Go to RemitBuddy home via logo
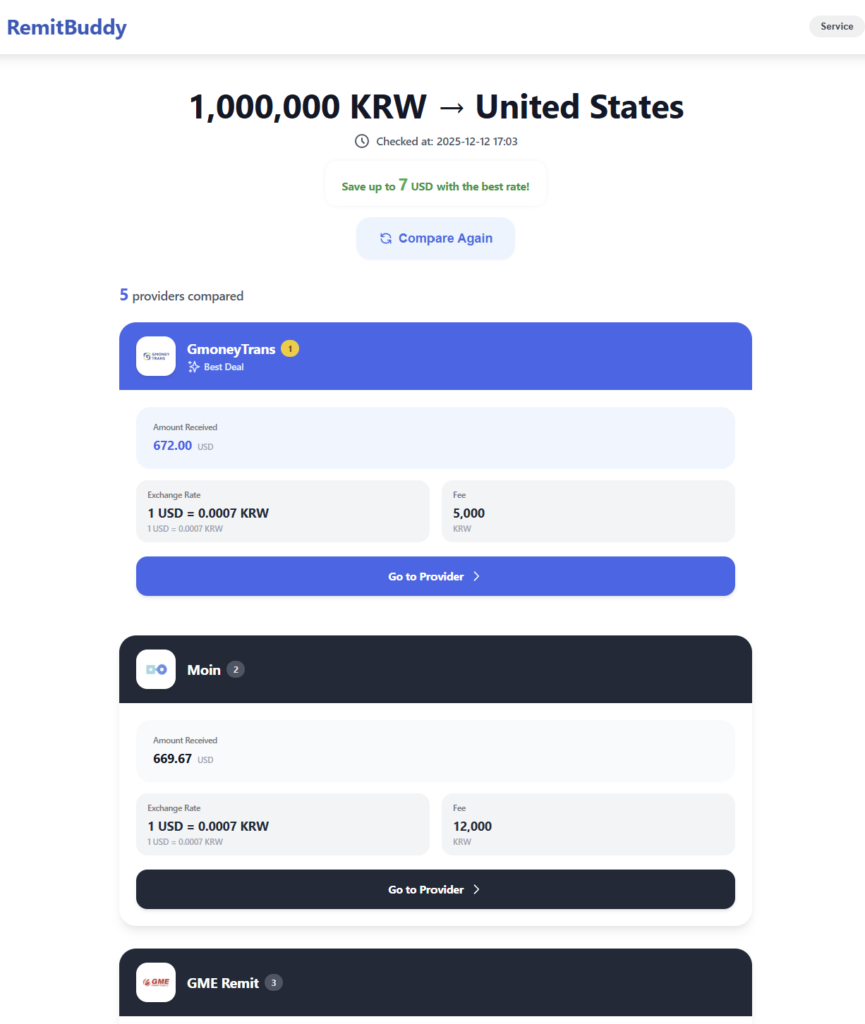 click(x=67, y=27)
